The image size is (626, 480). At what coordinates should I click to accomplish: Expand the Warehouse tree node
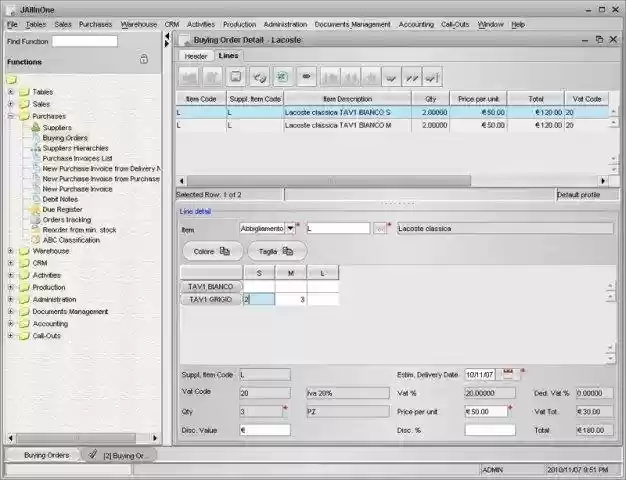[11, 251]
